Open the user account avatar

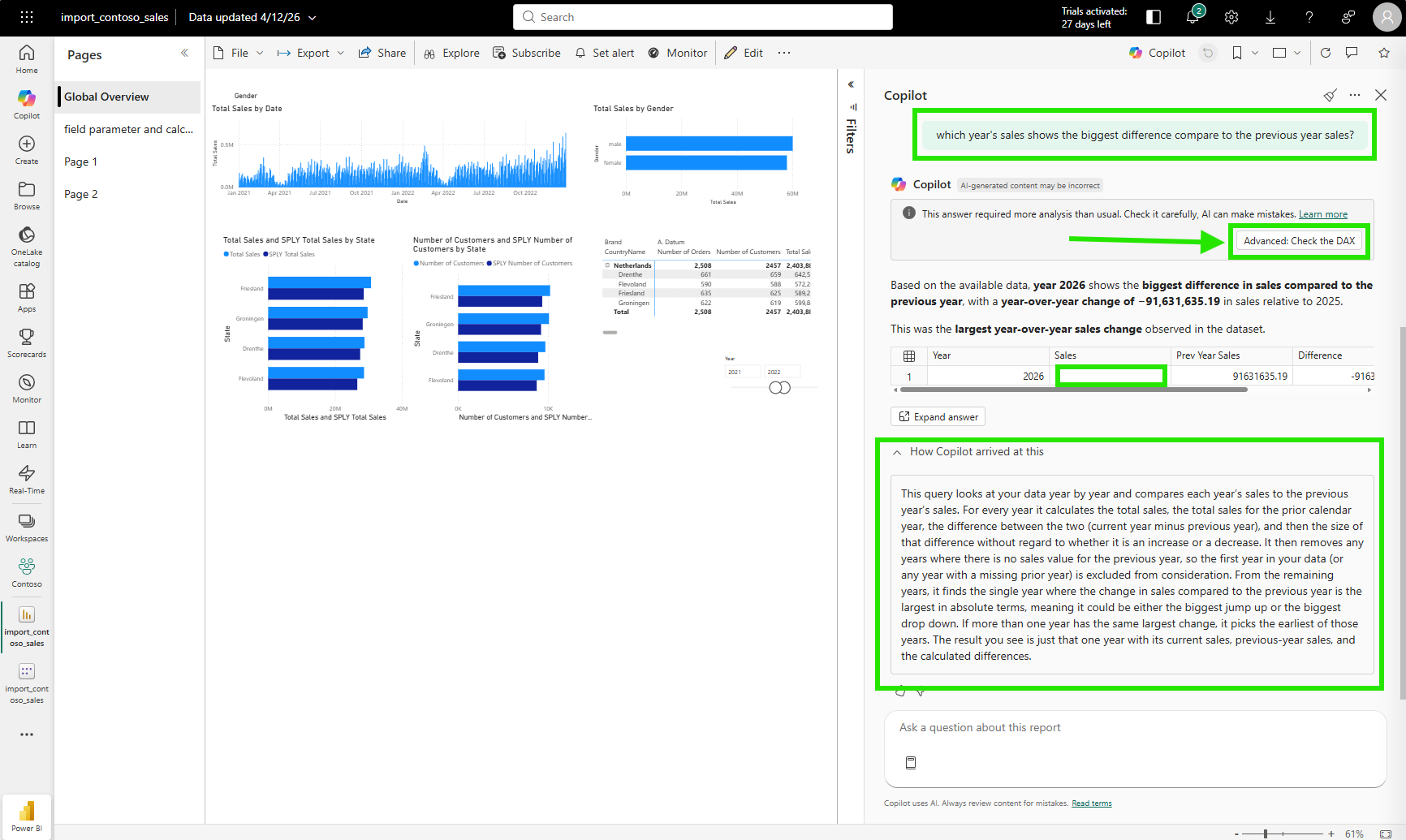[x=1387, y=17]
